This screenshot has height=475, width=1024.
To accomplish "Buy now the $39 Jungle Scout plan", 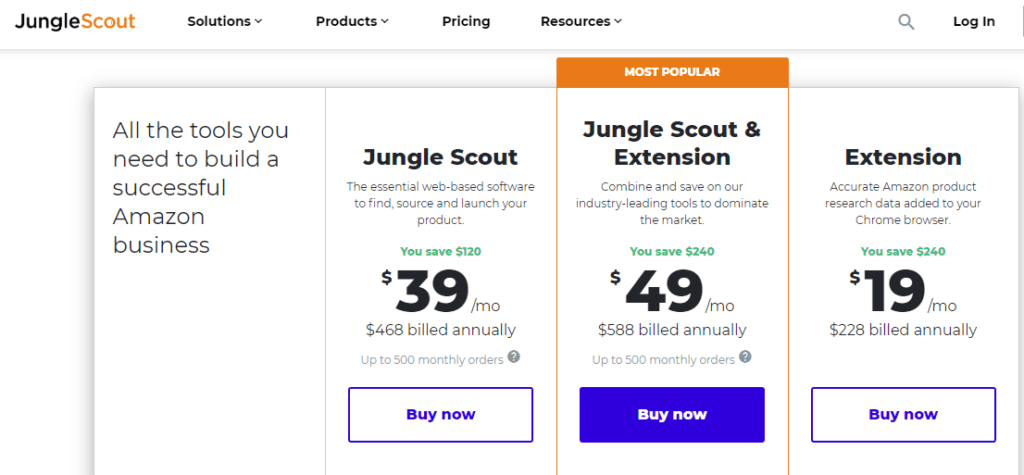I will pos(441,415).
